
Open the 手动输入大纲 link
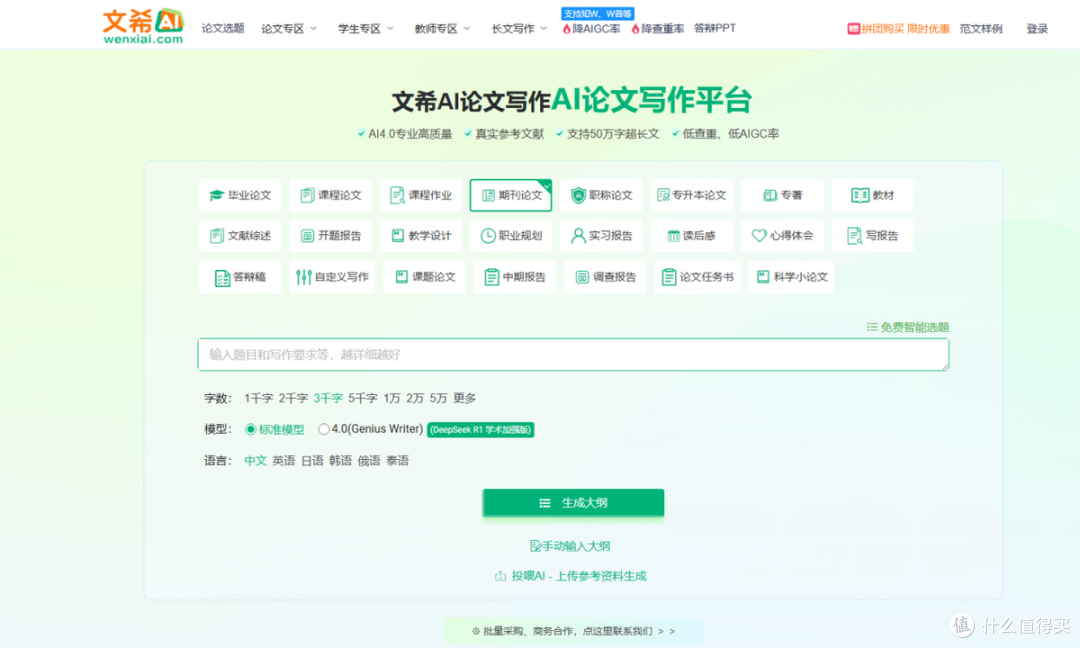570,546
